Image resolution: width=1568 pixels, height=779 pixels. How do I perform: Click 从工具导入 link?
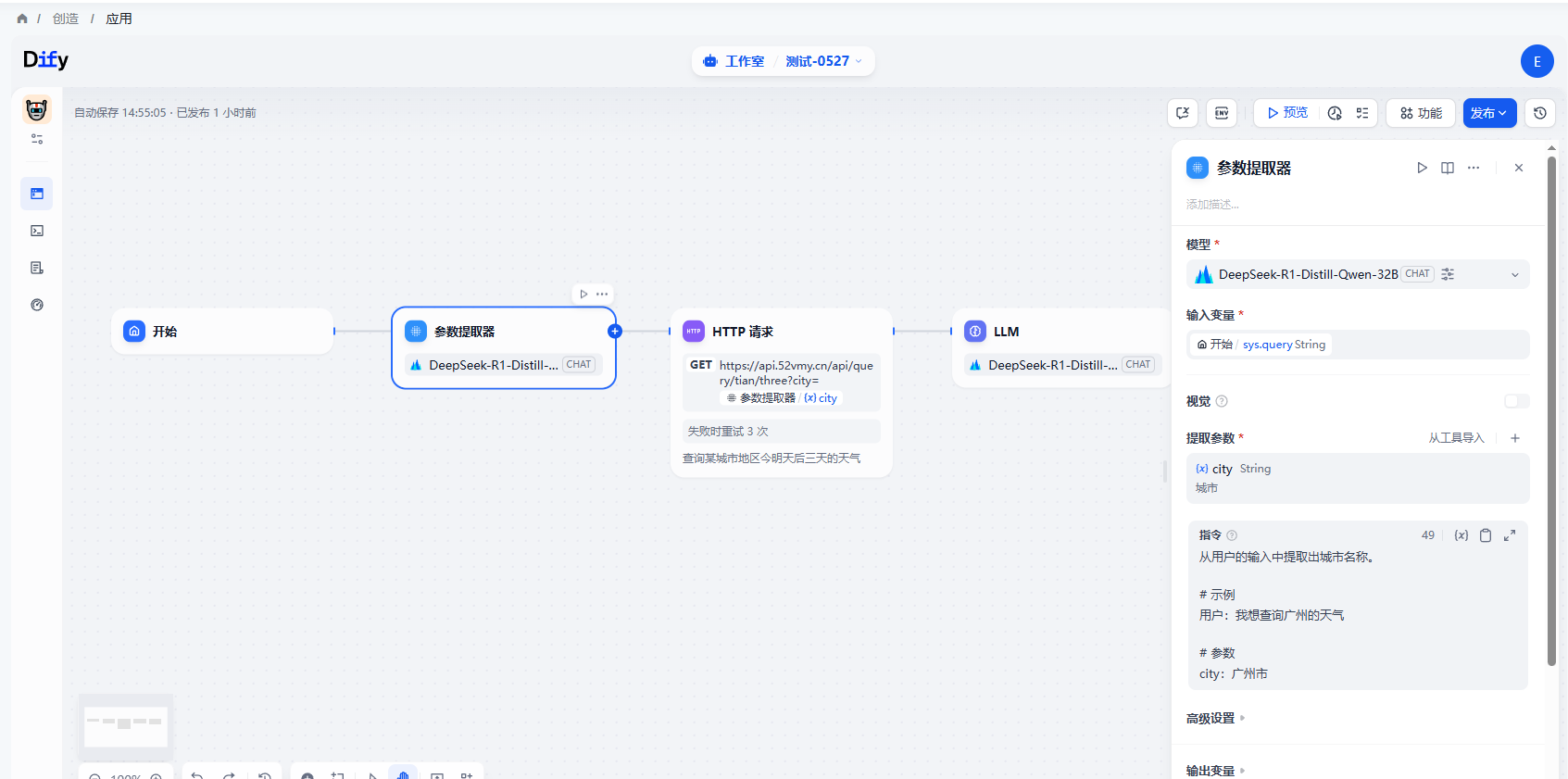[1455, 438]
